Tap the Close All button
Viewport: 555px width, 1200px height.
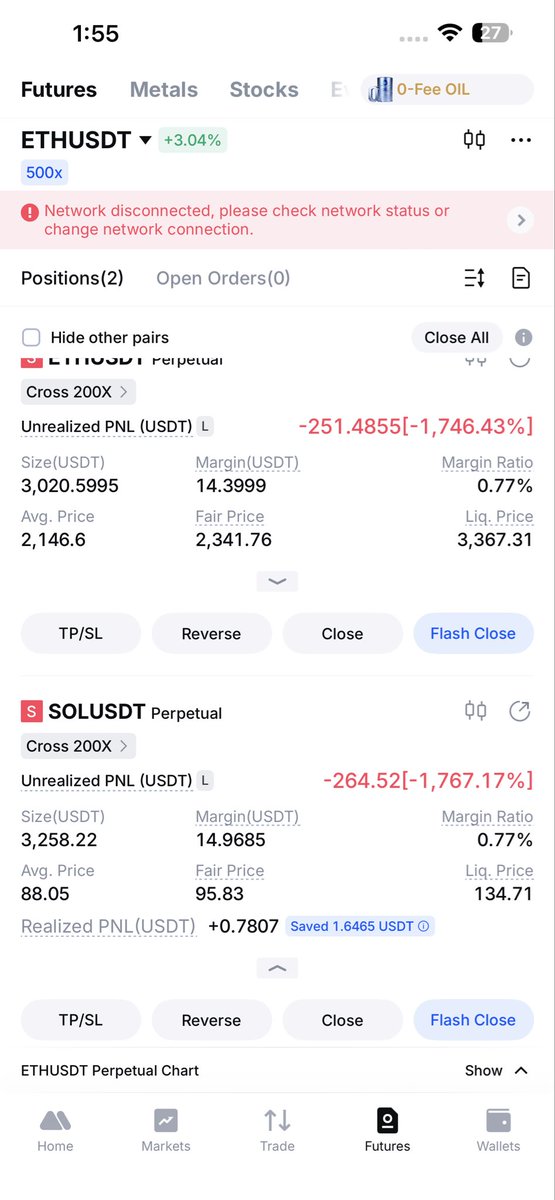457,338
